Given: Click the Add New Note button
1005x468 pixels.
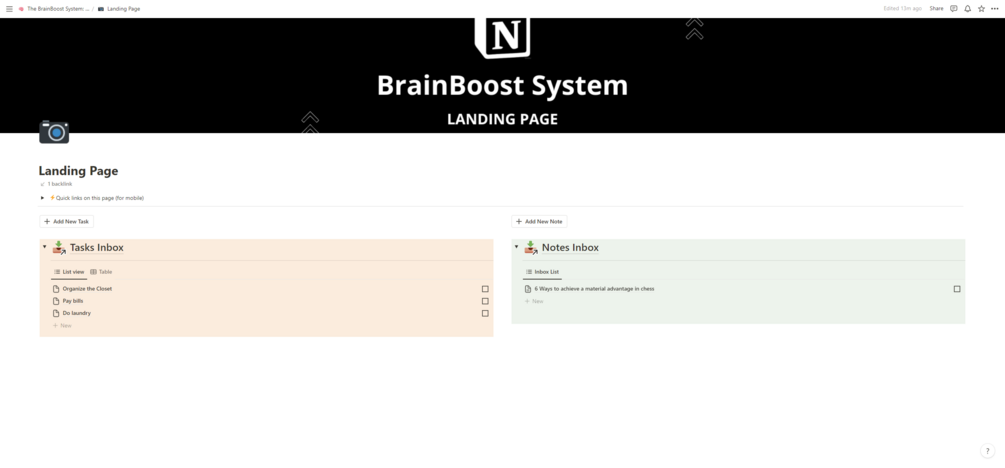Looking at the screenshot, I should (x=539, y=222).
